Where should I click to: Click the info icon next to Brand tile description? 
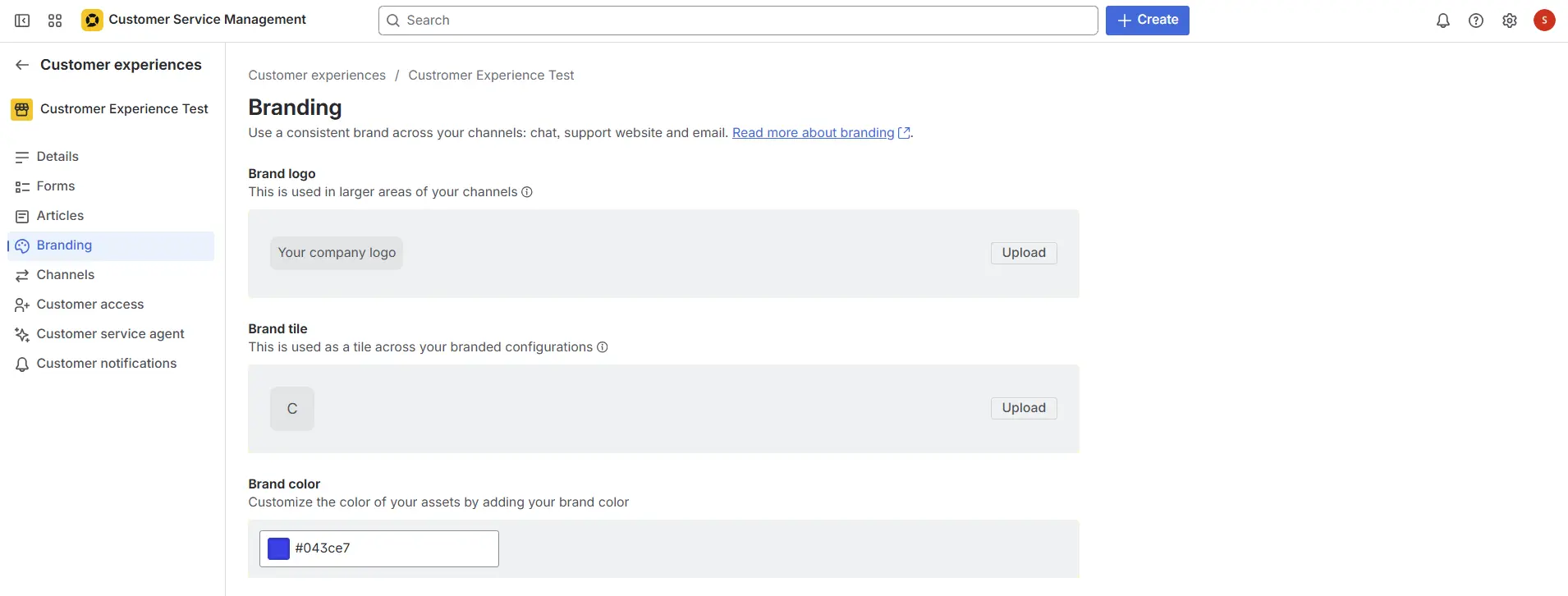click(x=602, y=347)
